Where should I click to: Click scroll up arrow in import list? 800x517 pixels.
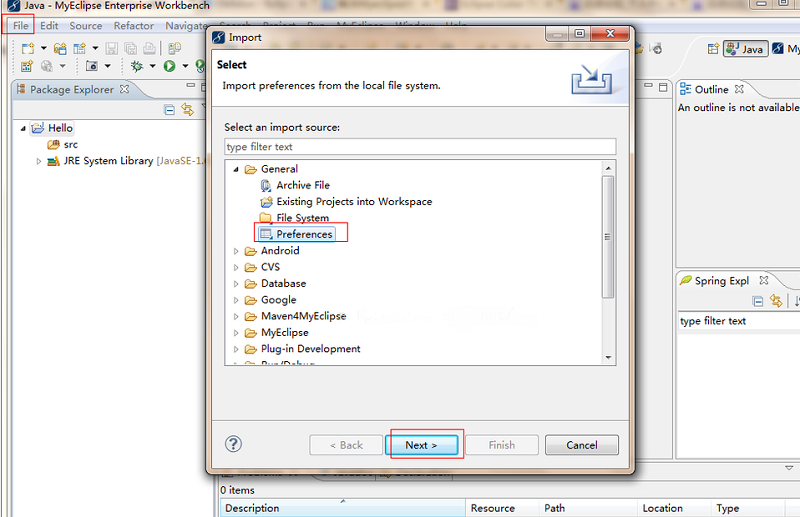608,168
